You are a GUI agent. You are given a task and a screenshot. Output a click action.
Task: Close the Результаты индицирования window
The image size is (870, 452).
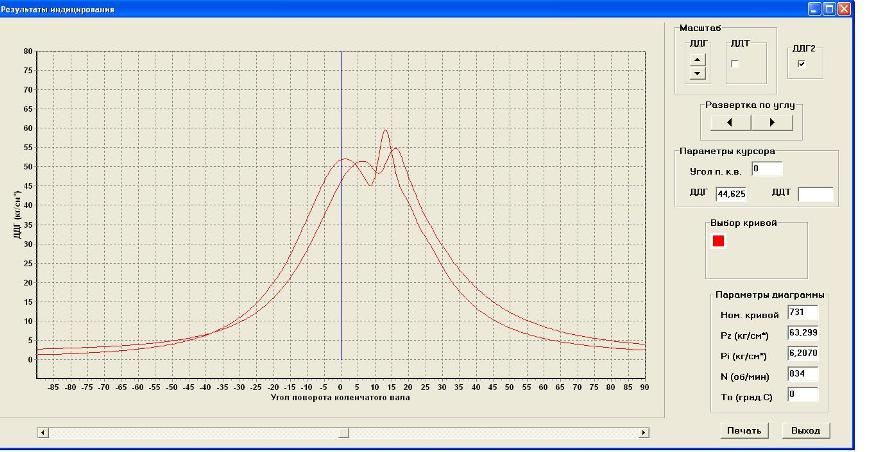(844, 8)
